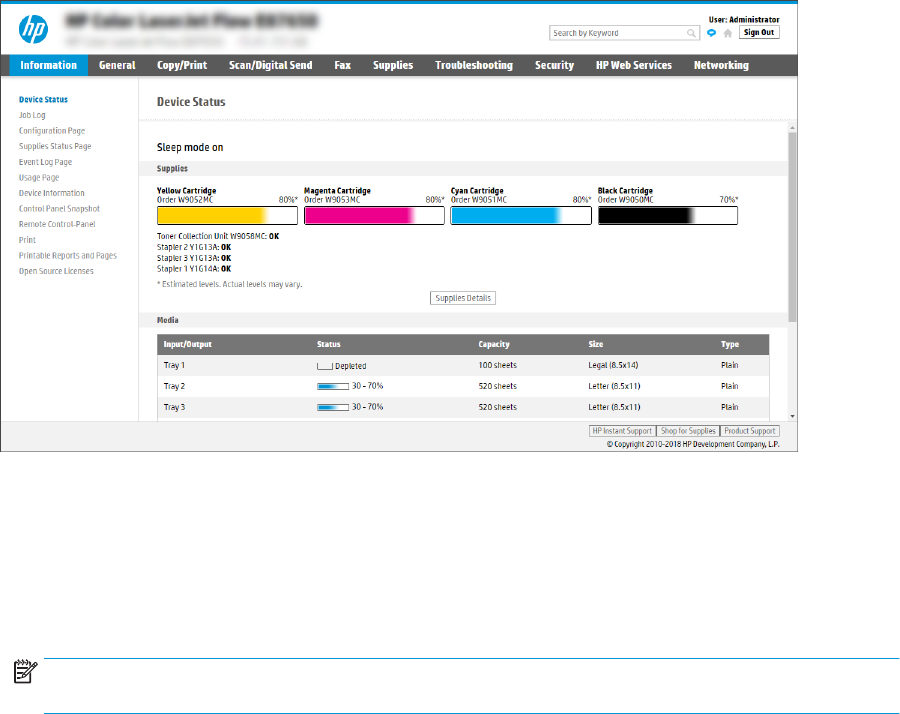Click the HP logo icon

pyautogui.click(x=33, y=29)
